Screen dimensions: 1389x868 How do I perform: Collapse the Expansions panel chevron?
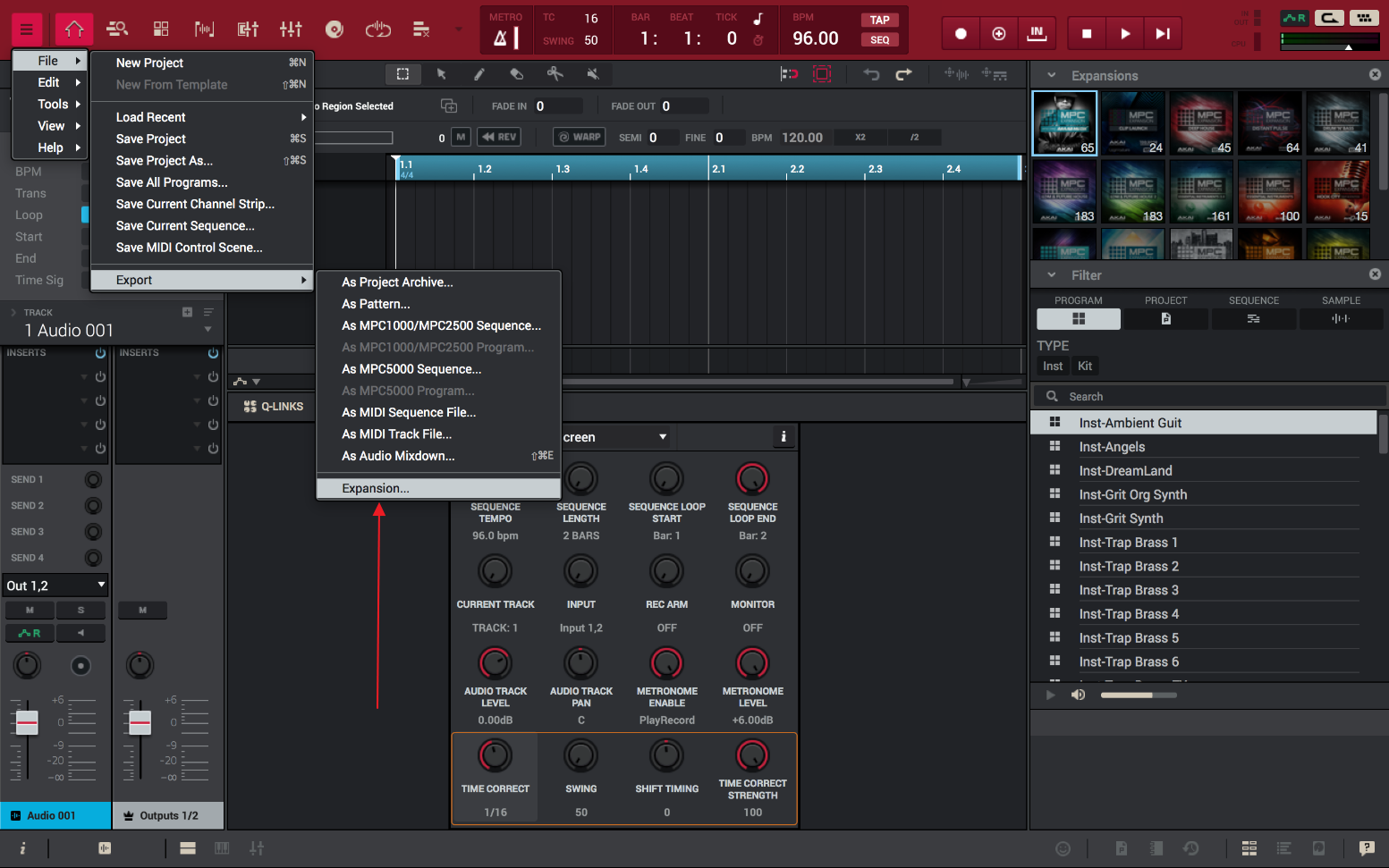1052,75
